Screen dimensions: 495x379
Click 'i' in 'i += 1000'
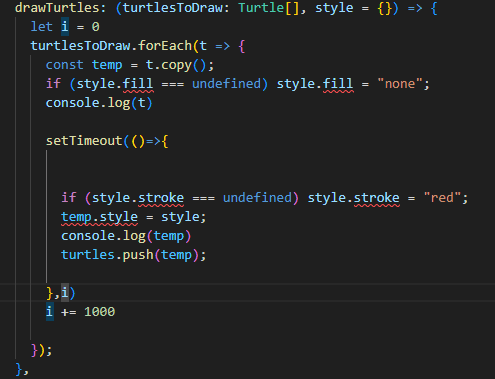click(x=49, y=312)
